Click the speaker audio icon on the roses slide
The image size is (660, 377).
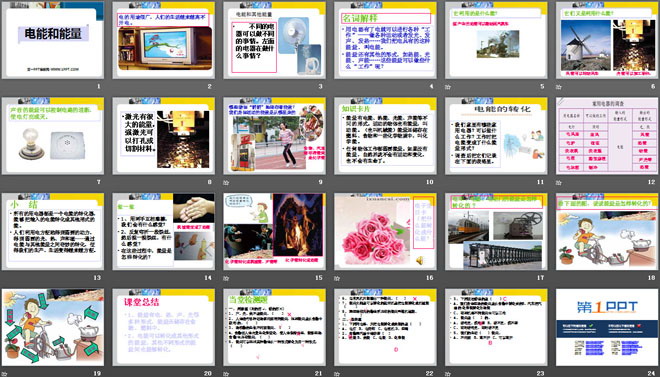(419, 261)
